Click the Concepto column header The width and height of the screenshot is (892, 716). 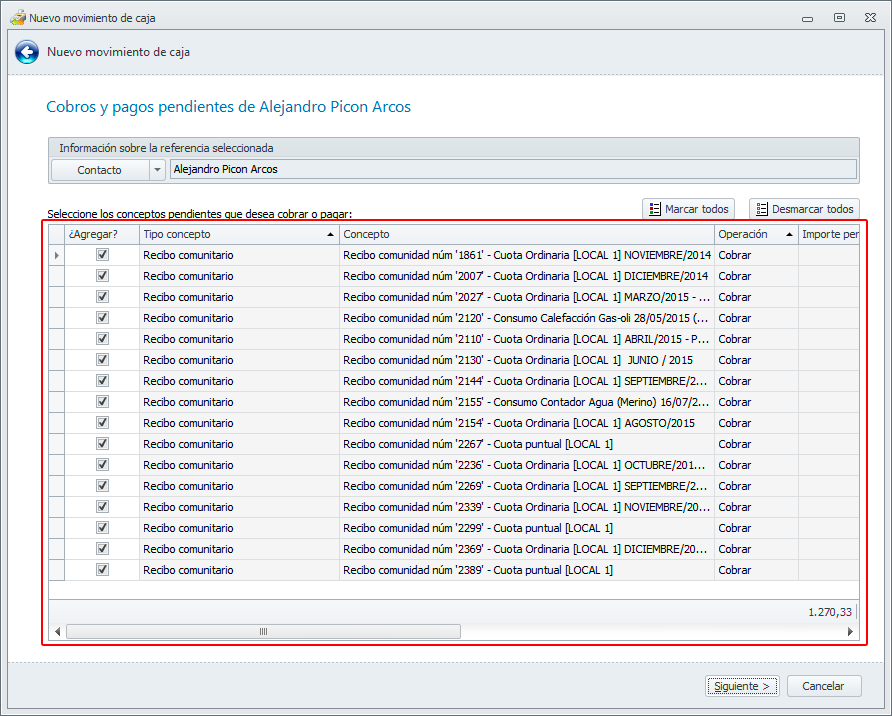coord(527,234)
